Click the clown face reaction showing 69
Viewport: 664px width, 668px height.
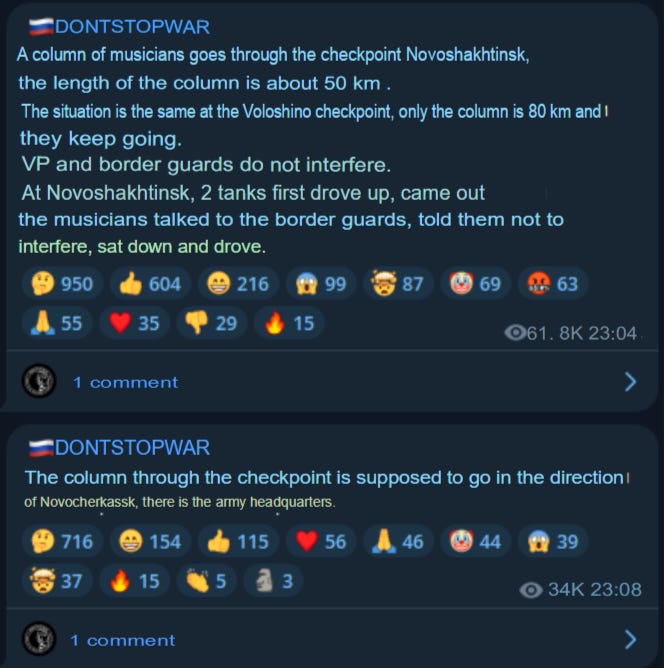click(x=475, y=284)
